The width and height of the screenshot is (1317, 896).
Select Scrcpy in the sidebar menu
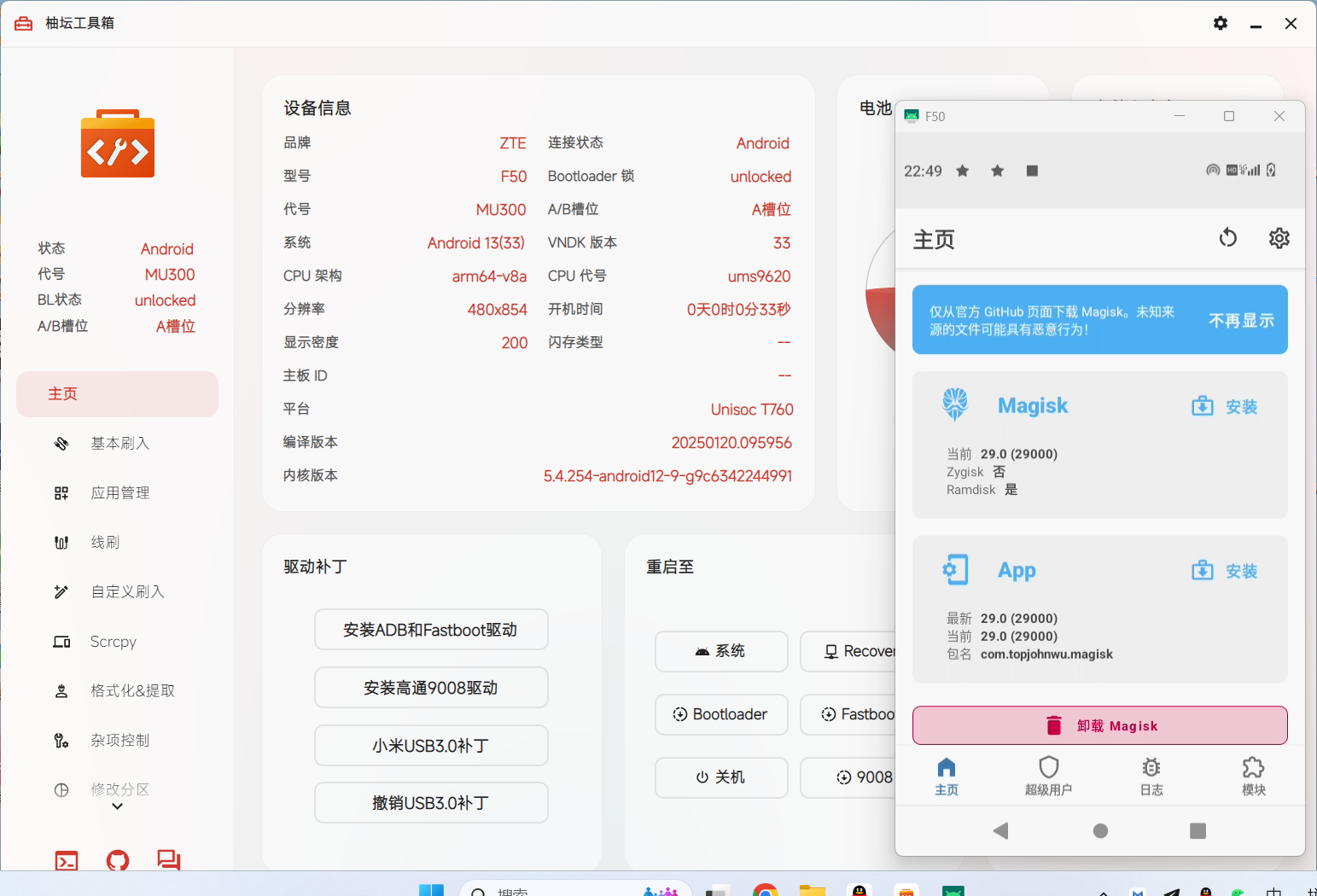113,642
